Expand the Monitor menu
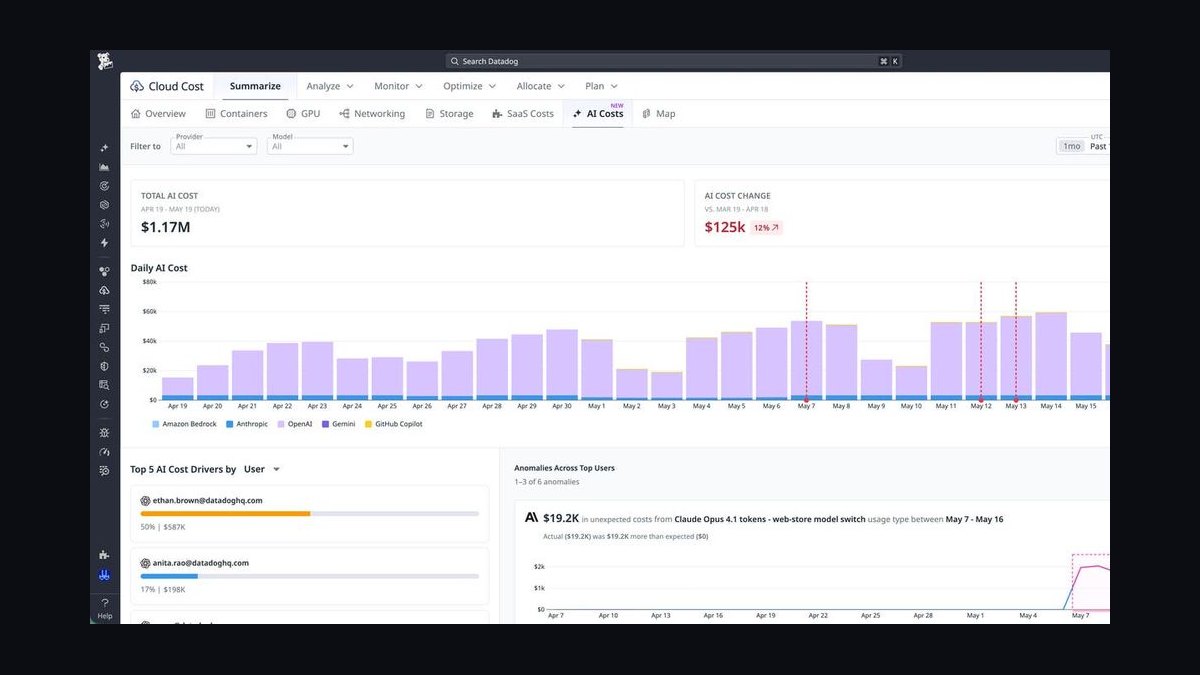The image size is (1200, 675). click(x=398, y=86)
